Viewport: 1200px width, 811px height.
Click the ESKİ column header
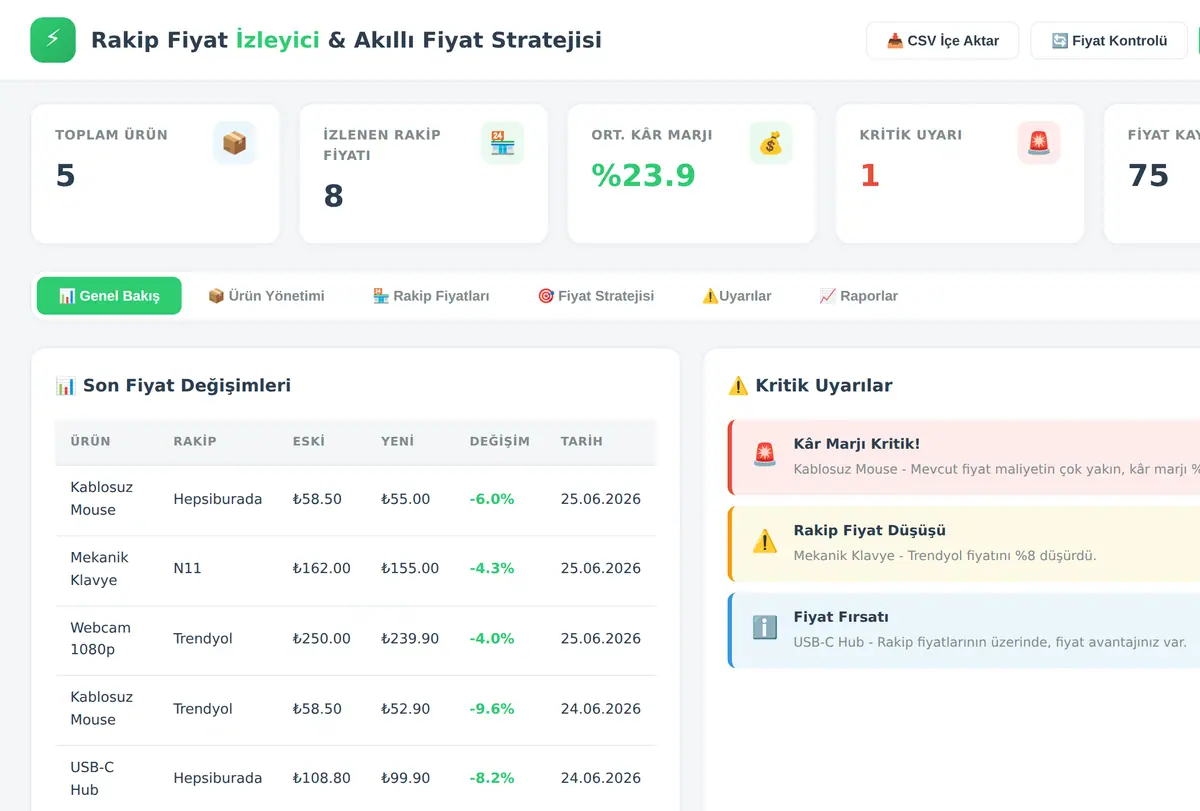[x=309, y=441]
